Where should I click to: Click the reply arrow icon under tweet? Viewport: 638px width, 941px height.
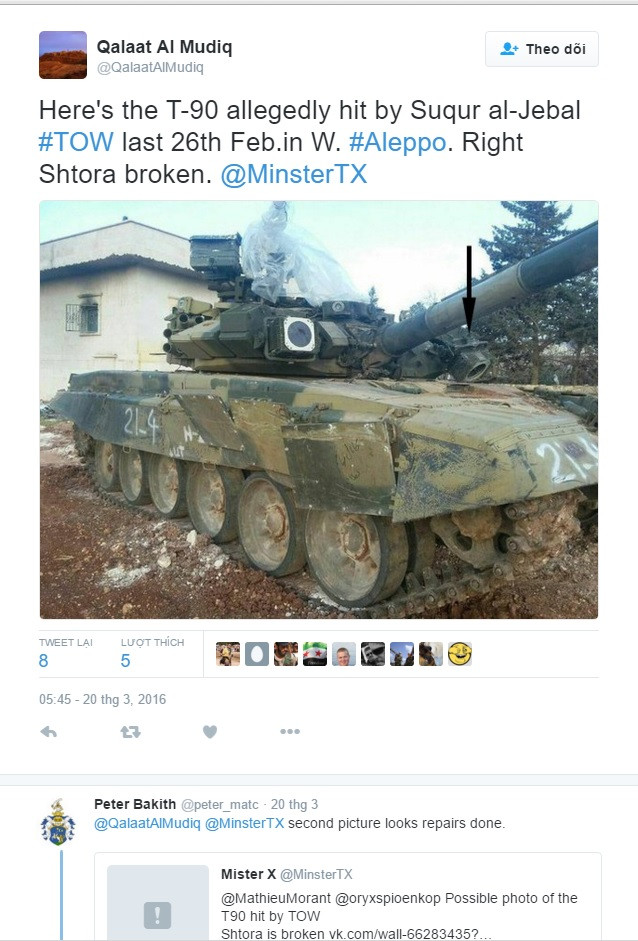pyautogui.click(x=49, y=732)
